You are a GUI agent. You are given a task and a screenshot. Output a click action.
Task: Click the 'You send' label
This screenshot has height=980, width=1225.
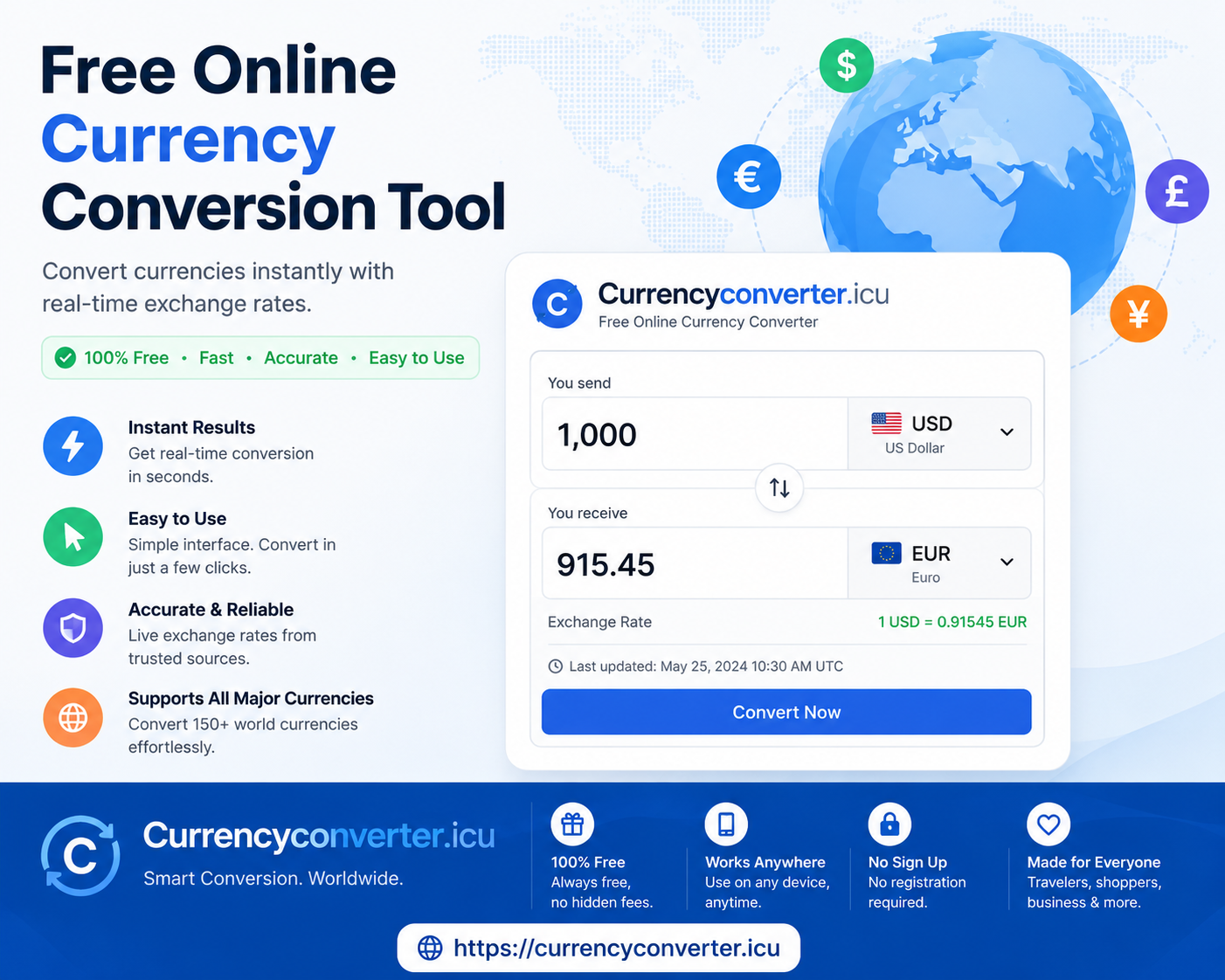click(x=579, y=383)
